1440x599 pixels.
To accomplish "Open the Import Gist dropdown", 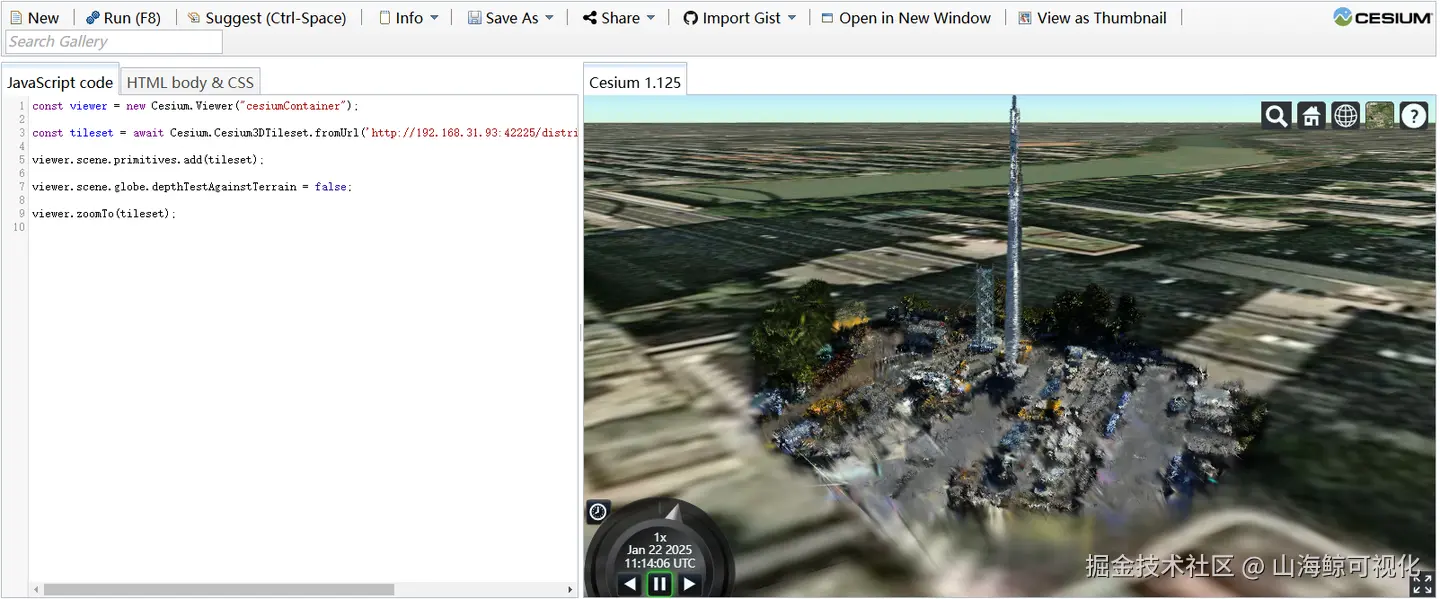I will 740,18.
